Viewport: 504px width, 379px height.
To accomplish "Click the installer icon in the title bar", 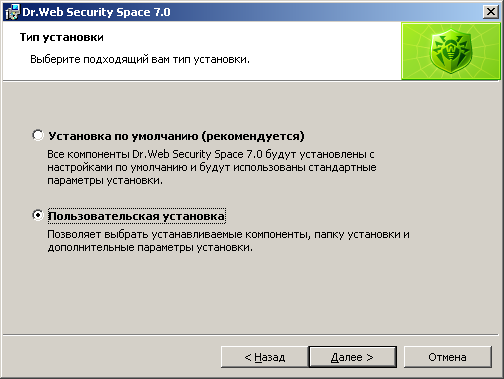I will 12,12.
